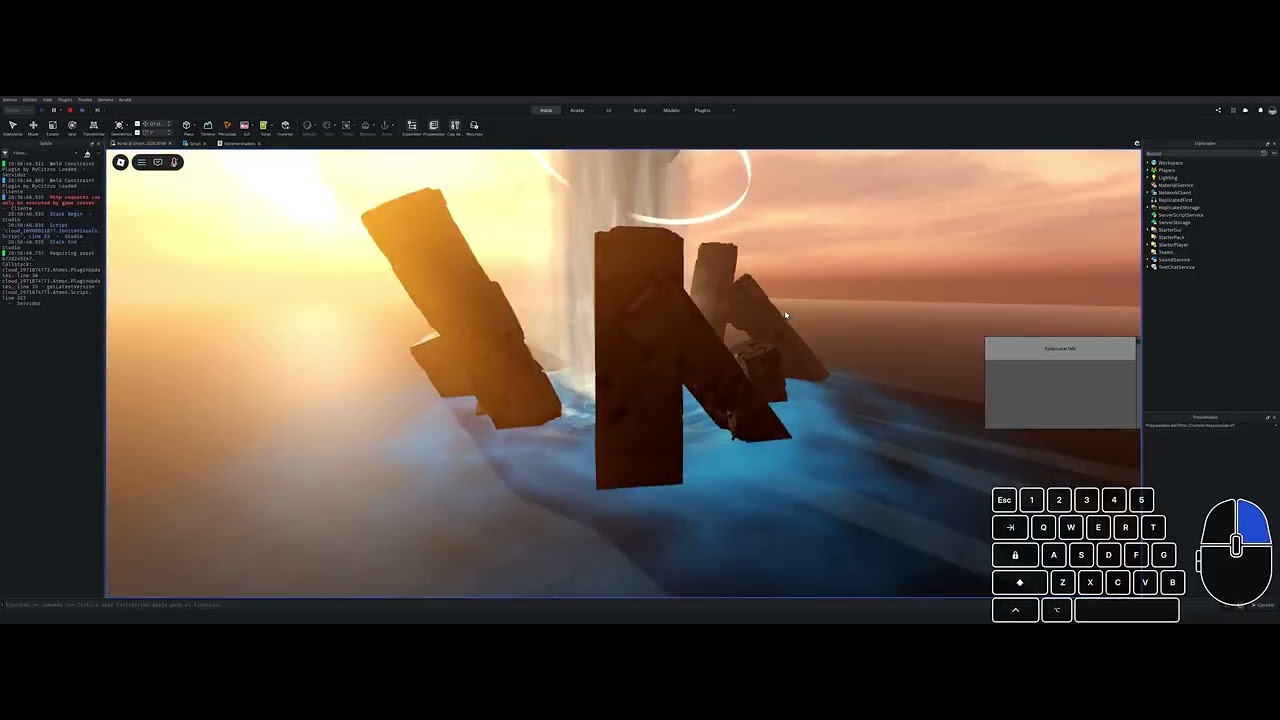
Task: Activate the Escalar tool
Action: 52,127
